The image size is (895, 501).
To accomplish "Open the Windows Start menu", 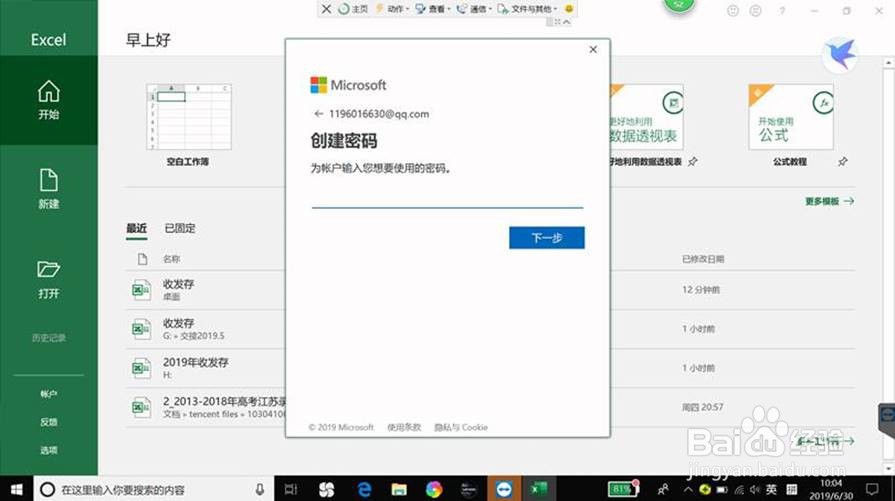I will [x=17, y=489].
